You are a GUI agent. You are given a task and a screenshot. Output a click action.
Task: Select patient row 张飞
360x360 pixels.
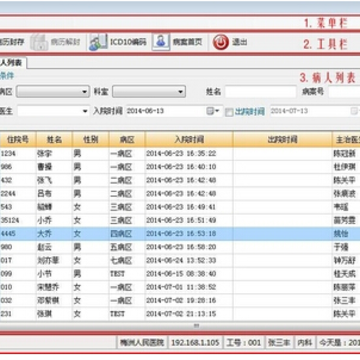(x=180, y=180)
